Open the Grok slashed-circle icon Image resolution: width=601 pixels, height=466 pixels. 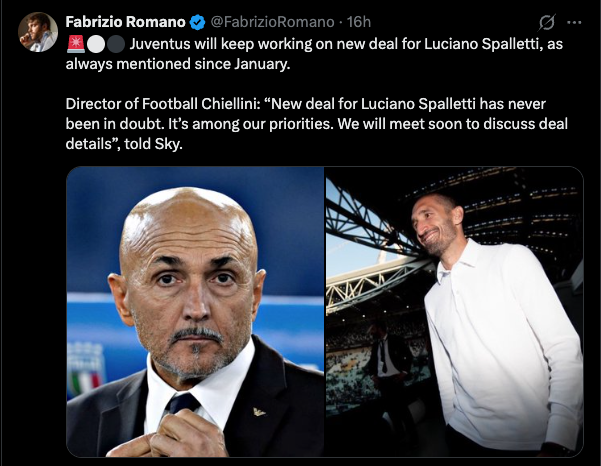(547, 22)
